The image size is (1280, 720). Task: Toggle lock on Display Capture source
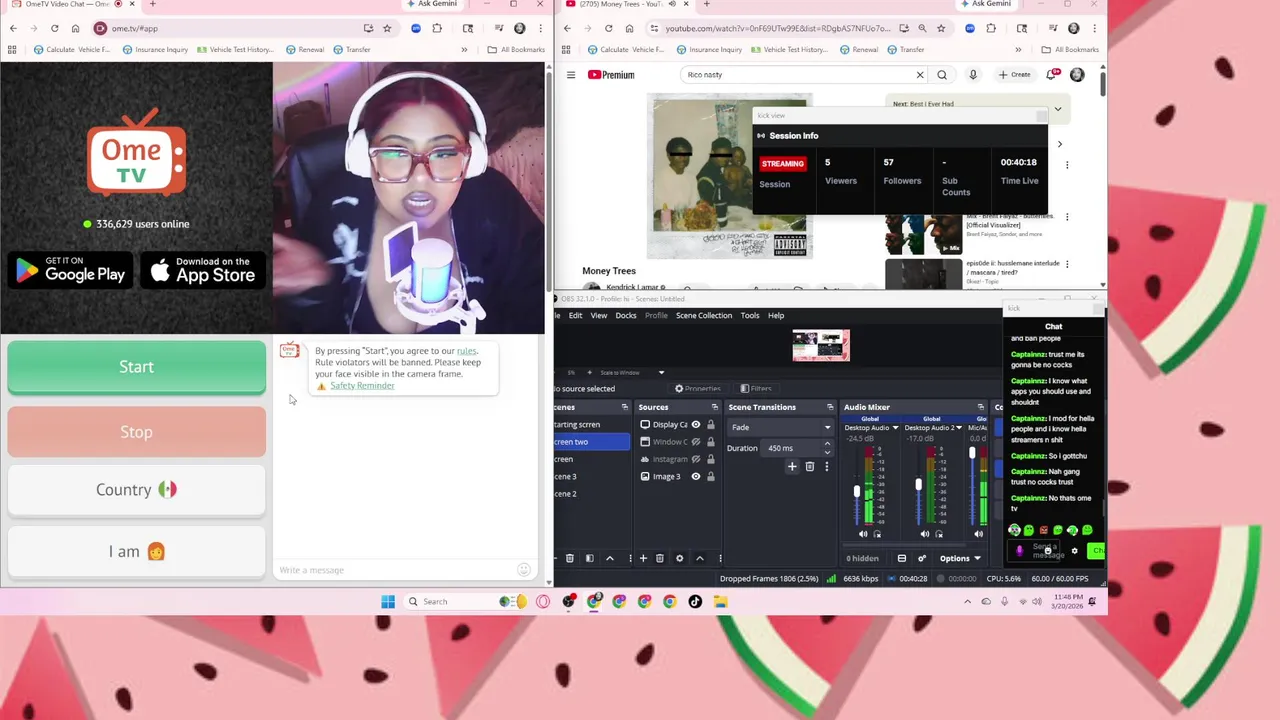tap(711, 425)
